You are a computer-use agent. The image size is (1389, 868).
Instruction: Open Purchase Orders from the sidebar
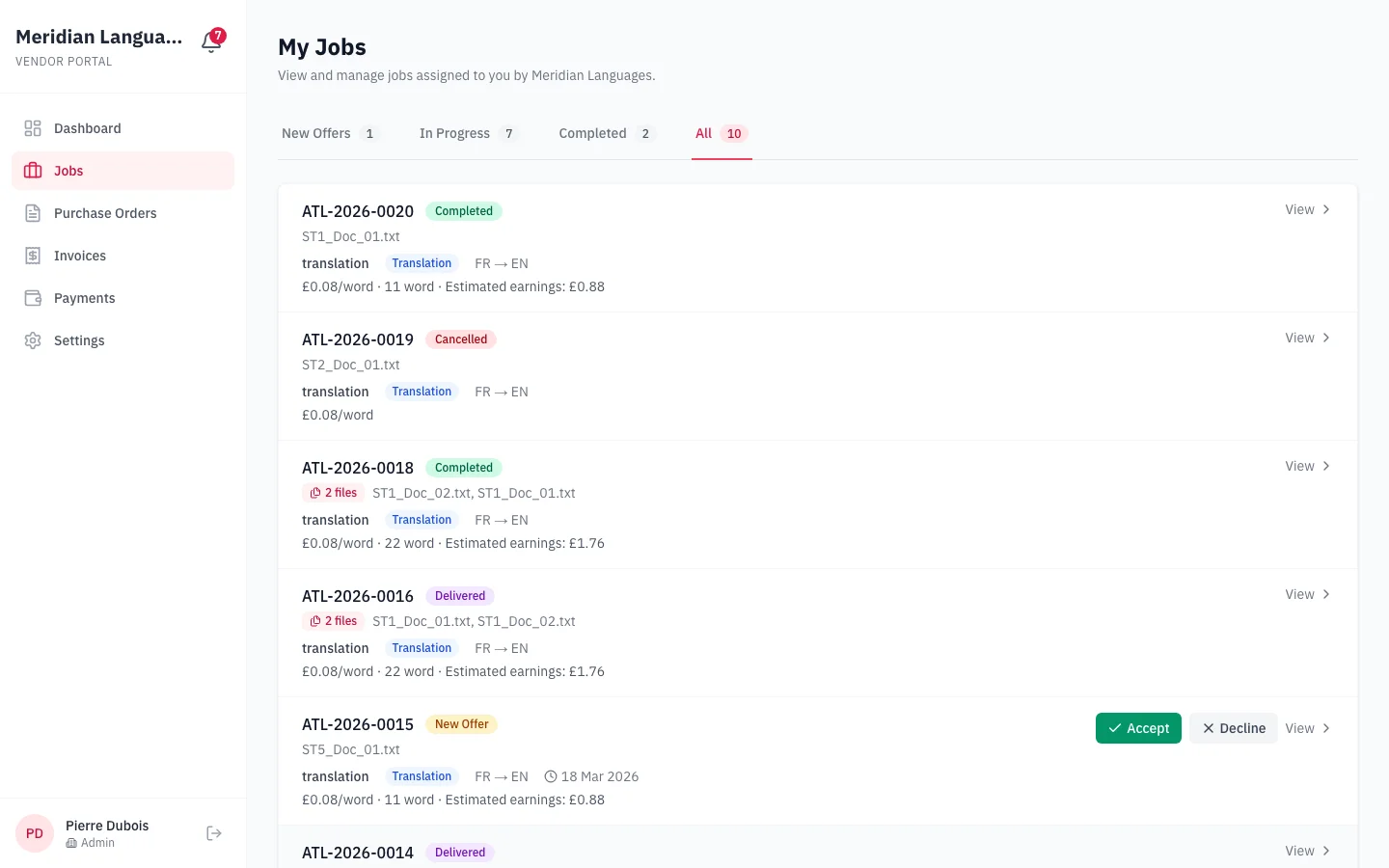pyautogui.click(x=105, y=213)
